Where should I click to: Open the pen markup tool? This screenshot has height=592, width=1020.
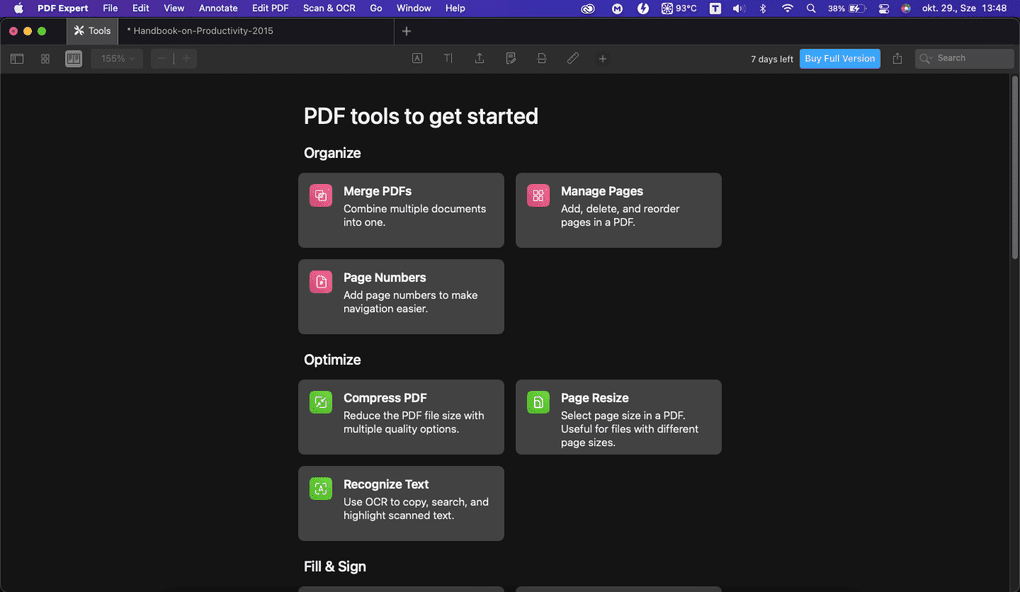pyautogui.click(x=572, y=58)
